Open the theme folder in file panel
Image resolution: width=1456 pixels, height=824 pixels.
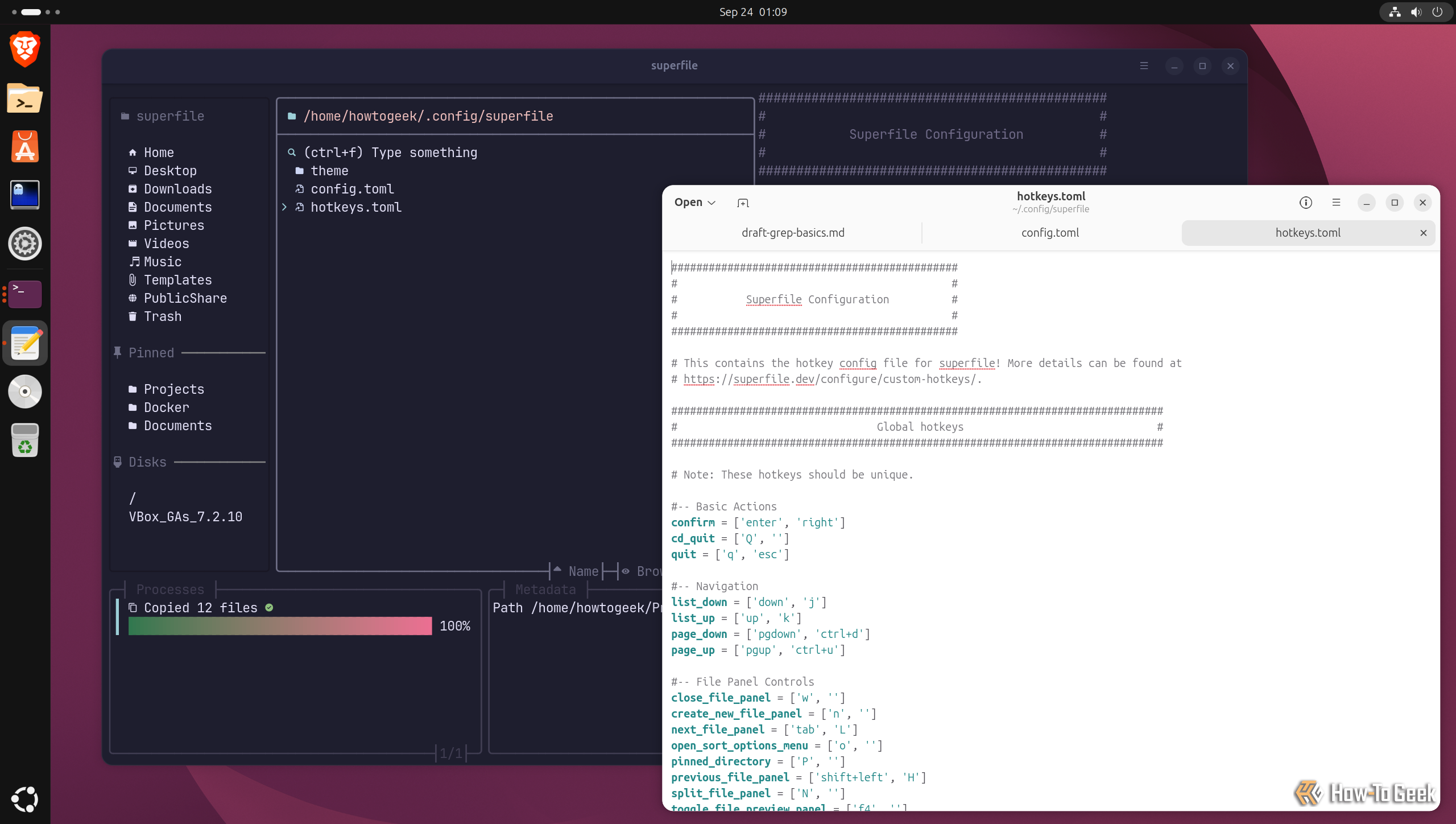coord(321,171)
